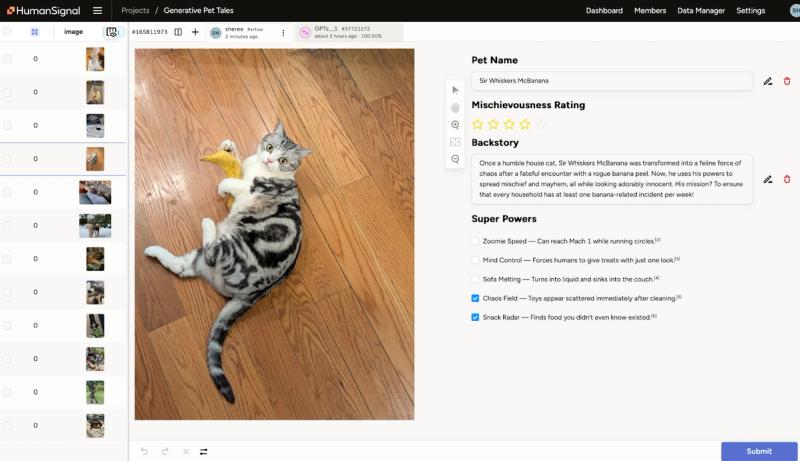The width and height of the screenshot is (800, 461).
Task: Delete the Backstory entry
Action: (787, 179)
